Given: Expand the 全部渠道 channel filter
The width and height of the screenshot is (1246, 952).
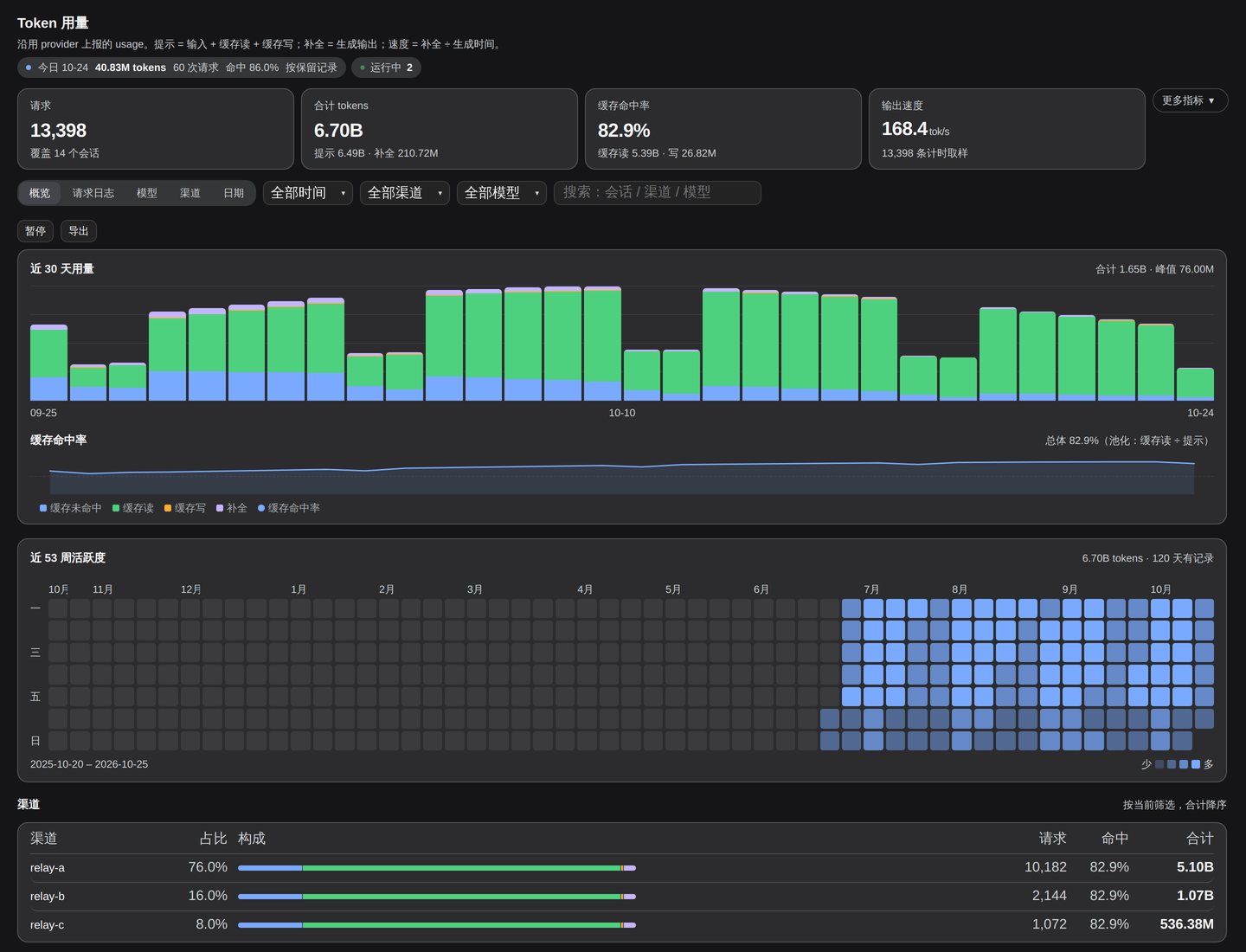Looking at the screenshot, I should pyautogui.click(x=405, y=193).
